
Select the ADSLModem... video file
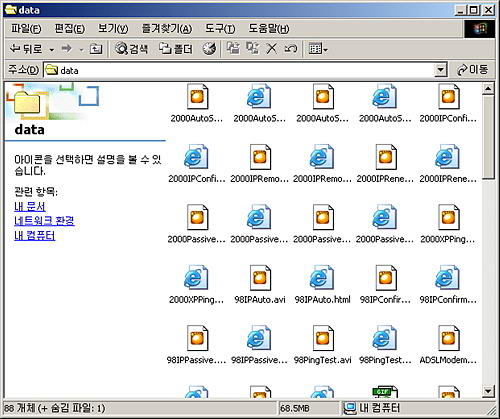448,345
